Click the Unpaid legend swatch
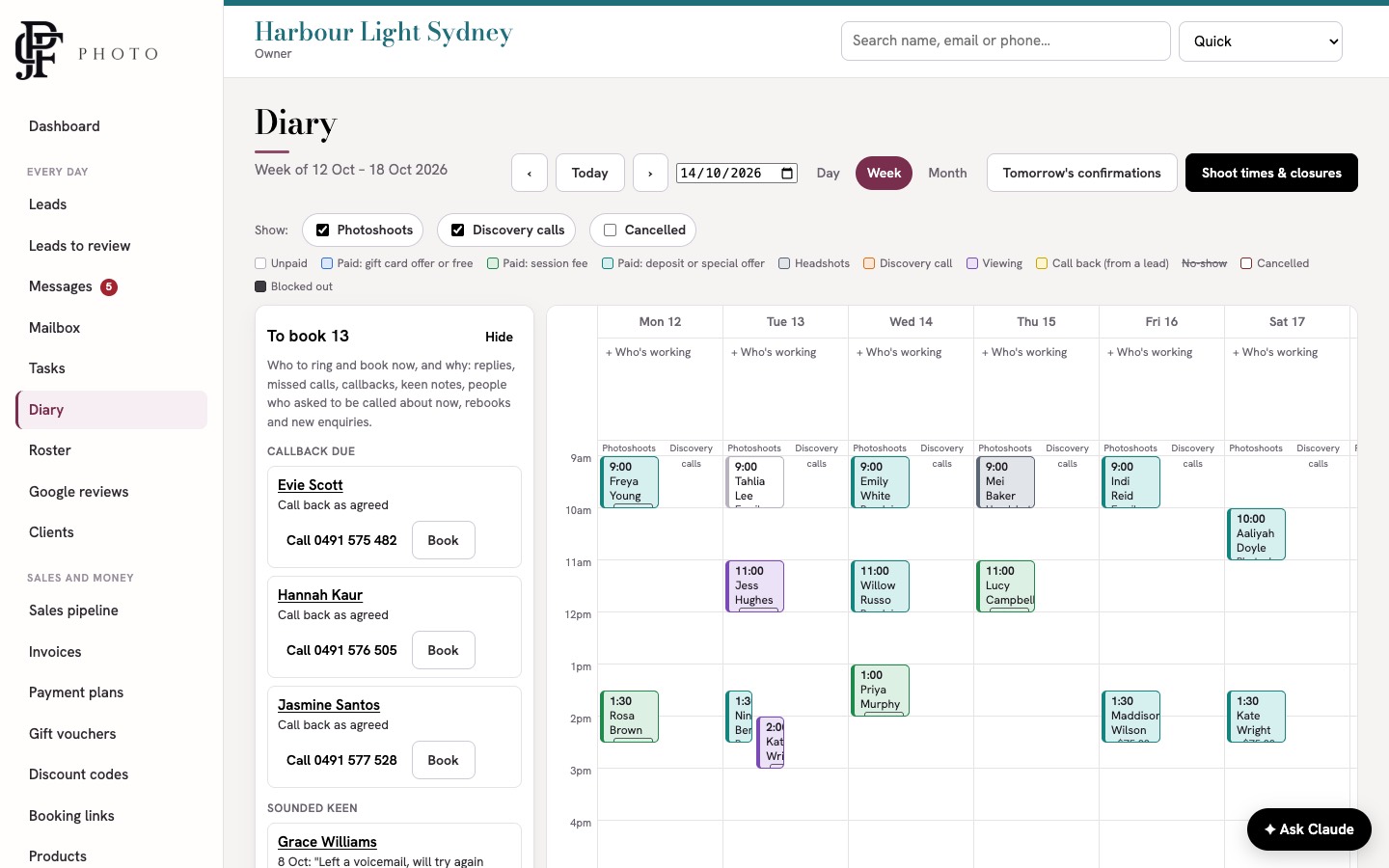Viewport: 1389px width, 868px height. 260,263
